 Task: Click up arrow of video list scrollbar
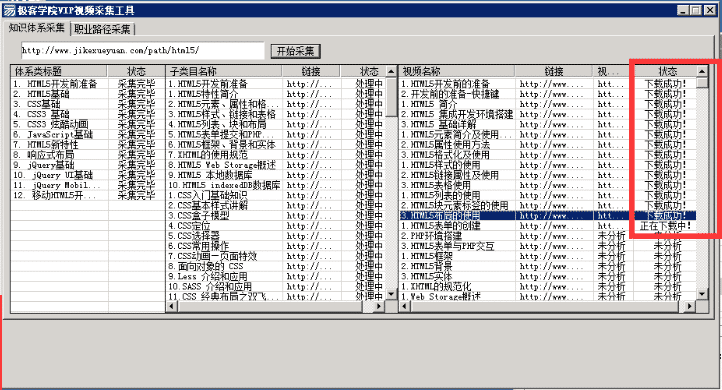click(x=702, y=71)
